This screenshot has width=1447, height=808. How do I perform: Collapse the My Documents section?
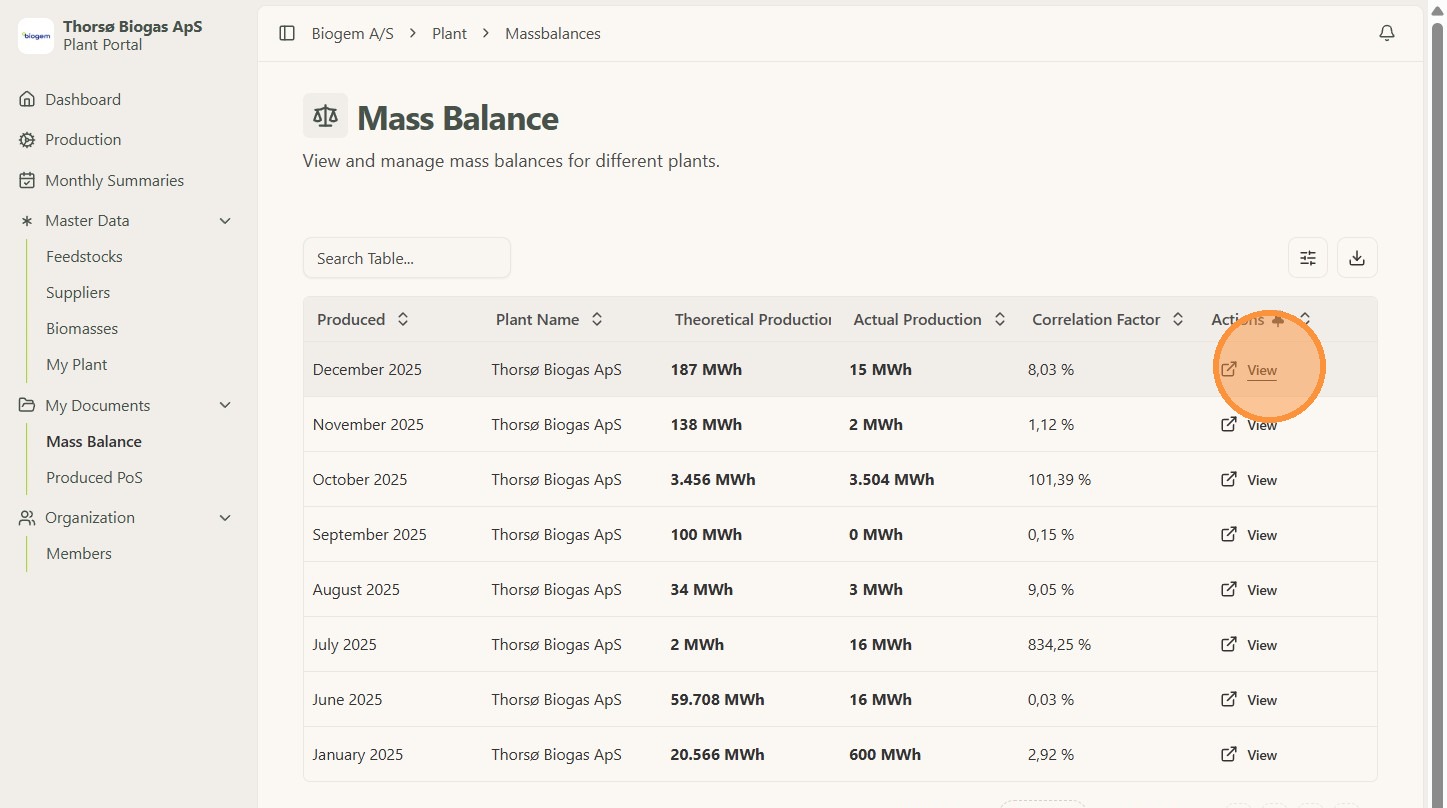[x=225, y=405]
